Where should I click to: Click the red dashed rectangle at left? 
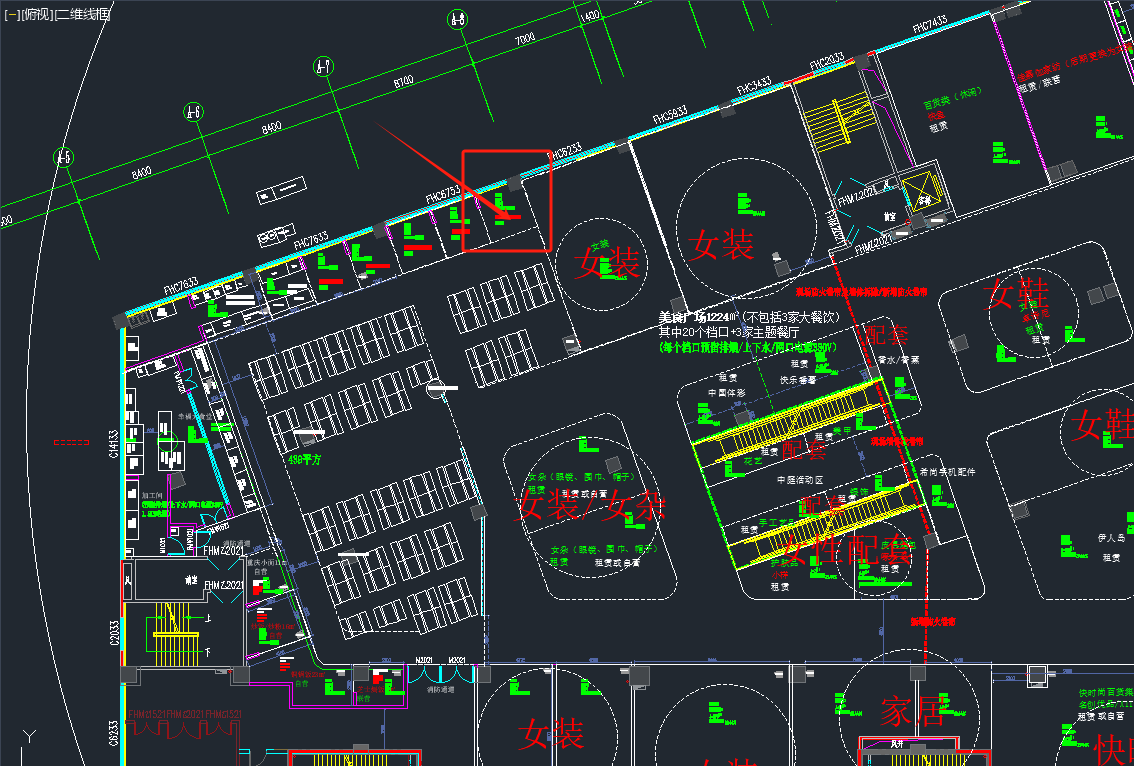pyautogui.click(x=70, y=441)
